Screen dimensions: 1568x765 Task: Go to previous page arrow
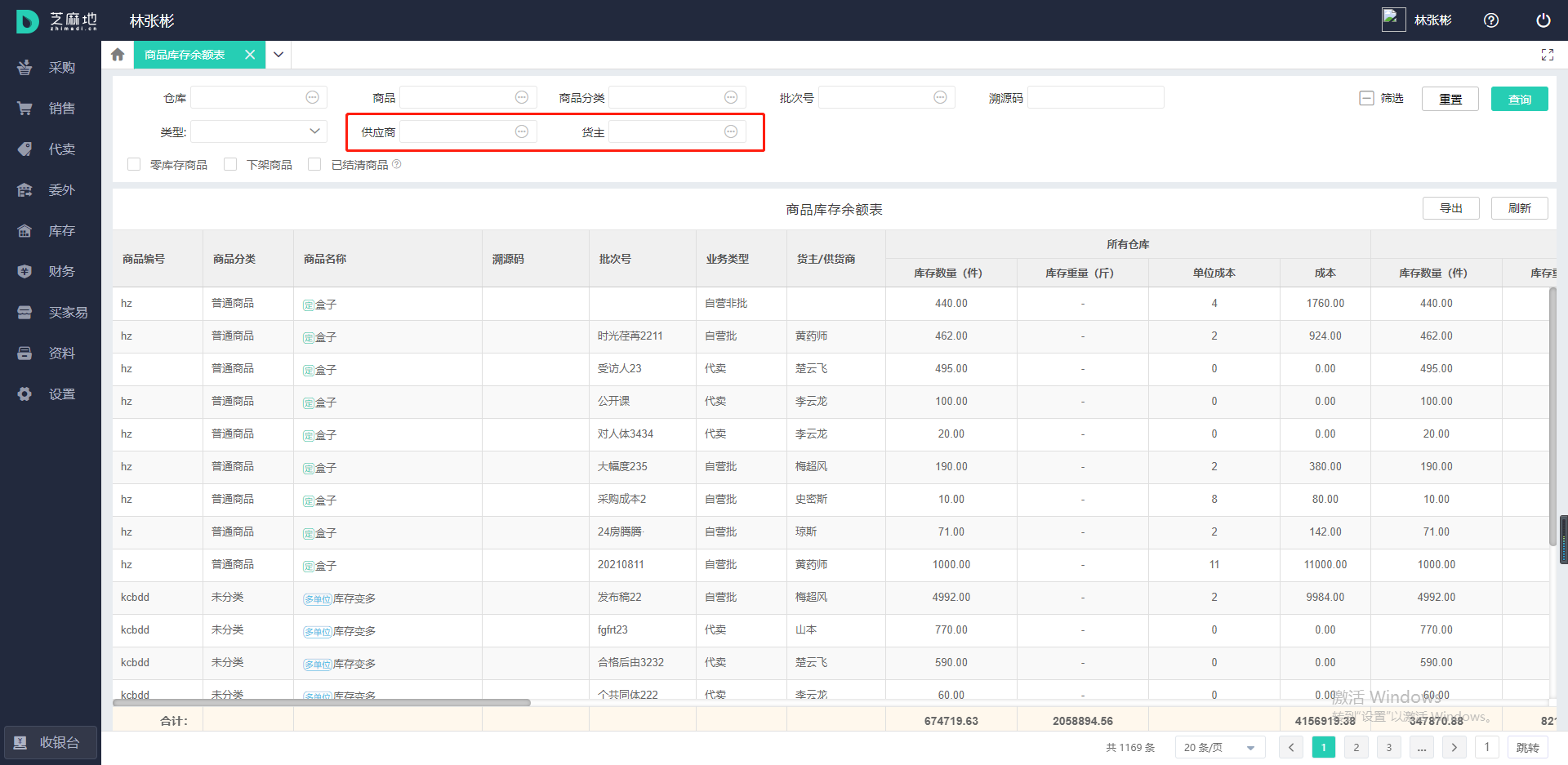point(1291,747)
